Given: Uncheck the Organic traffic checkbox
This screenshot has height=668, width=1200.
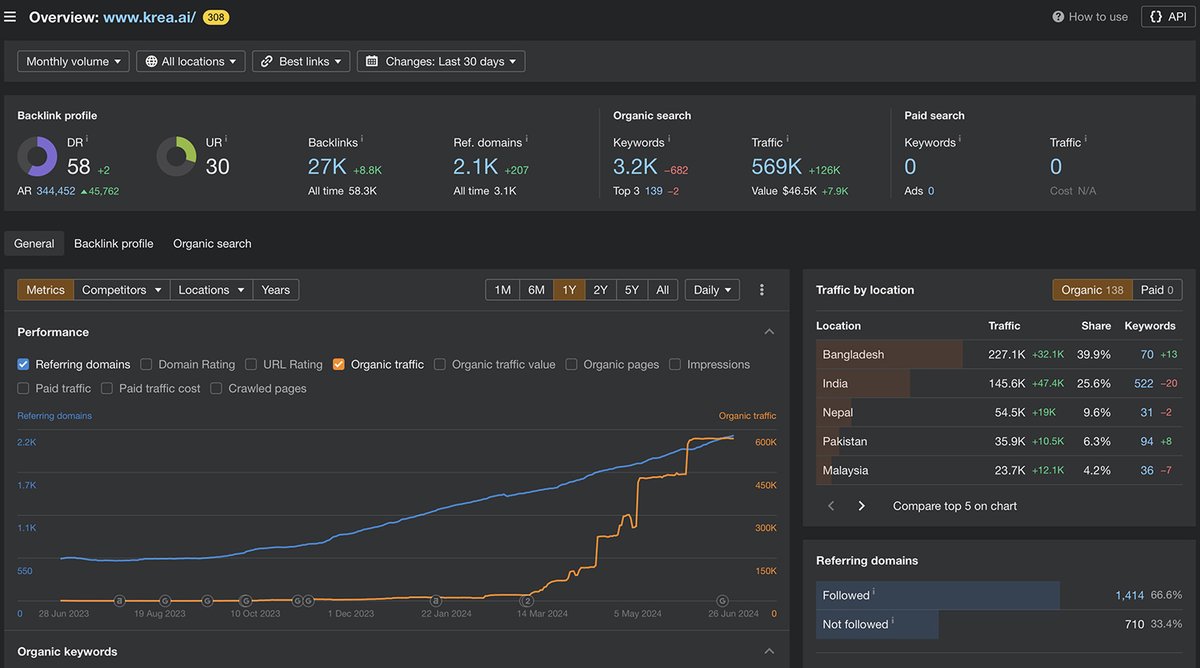Looking at the screenshot, I should coord(339,365).
